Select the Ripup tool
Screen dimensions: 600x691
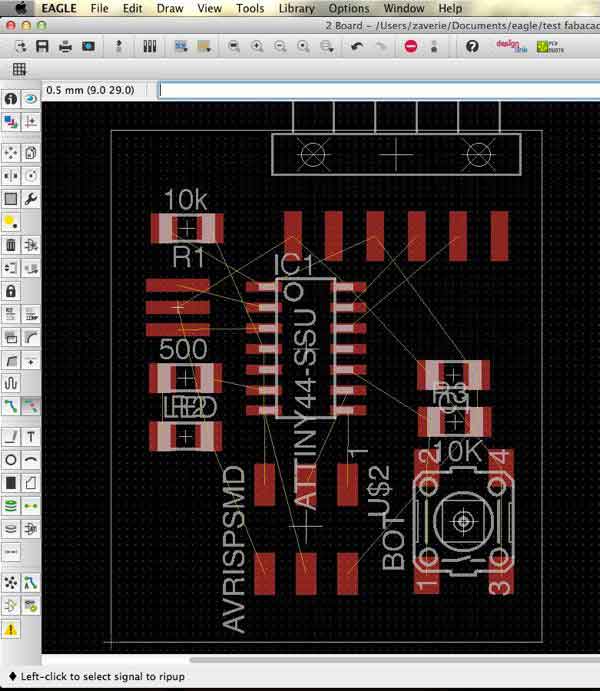pyautogui.click(x=31, y=406)
